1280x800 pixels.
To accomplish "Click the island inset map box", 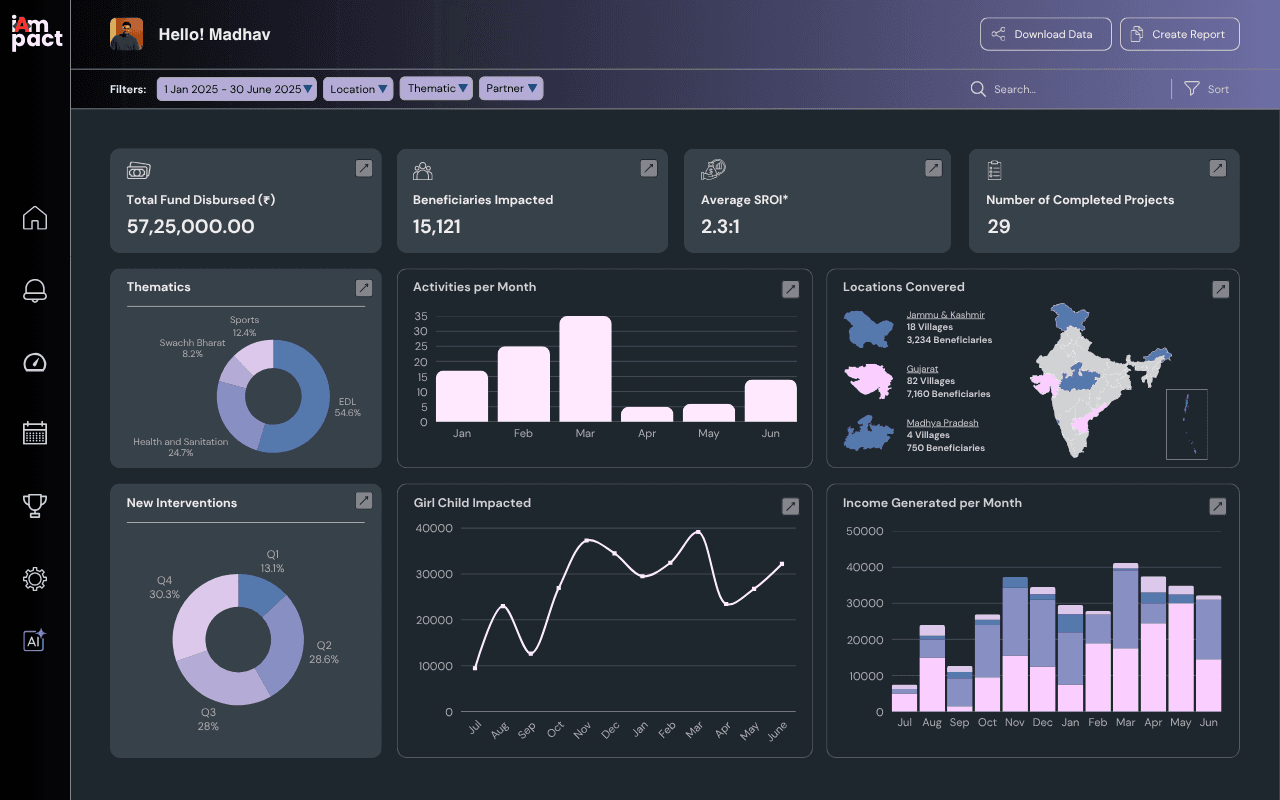I will point(1187,424).
